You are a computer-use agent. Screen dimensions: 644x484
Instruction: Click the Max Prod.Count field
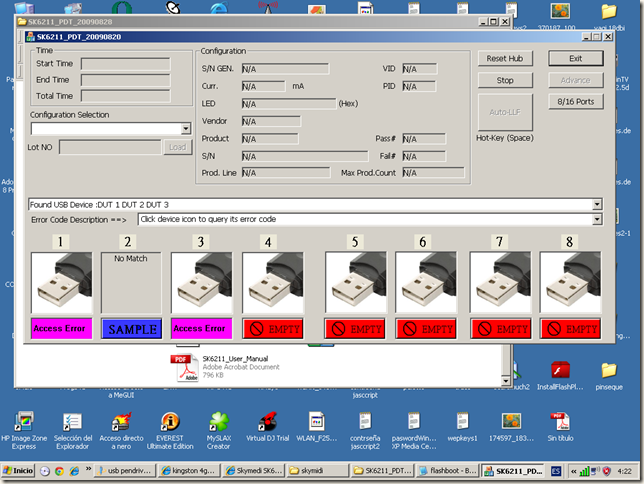[x=433, y=173]
